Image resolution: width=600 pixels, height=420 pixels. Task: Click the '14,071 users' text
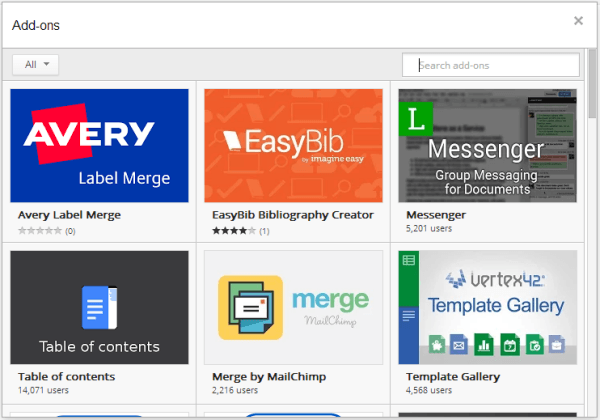click(43, 391)
